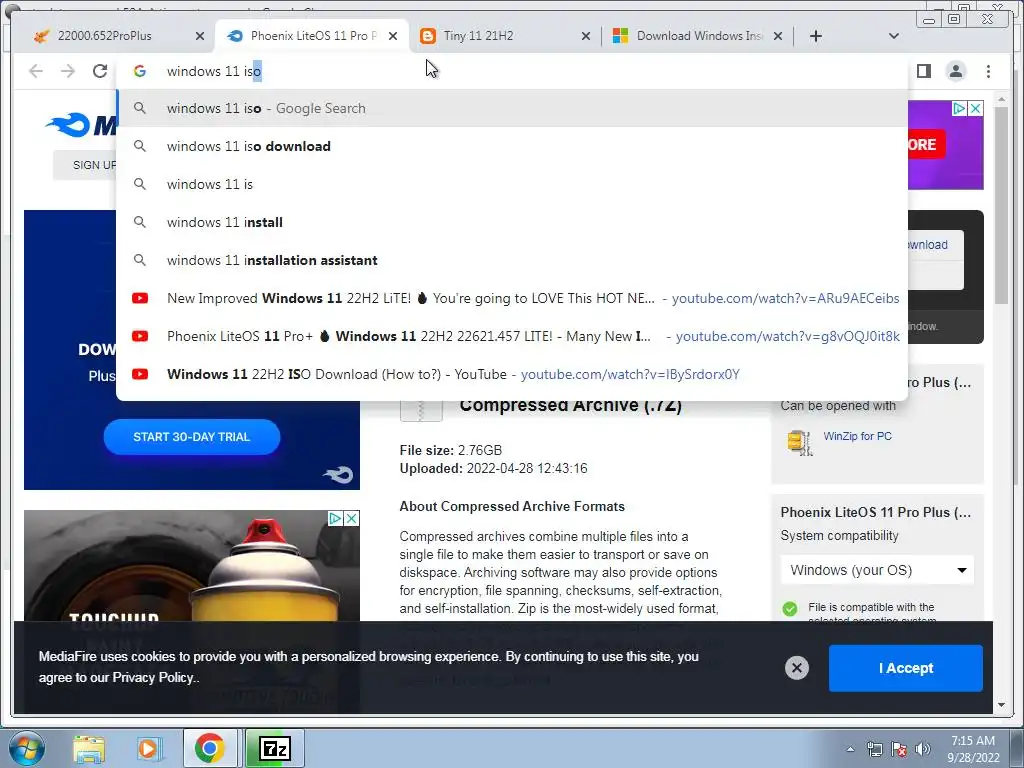This screenshot has height=768, width=1024.
Task: Click the browser Back arrow
Action: click(x=36, y=71)
